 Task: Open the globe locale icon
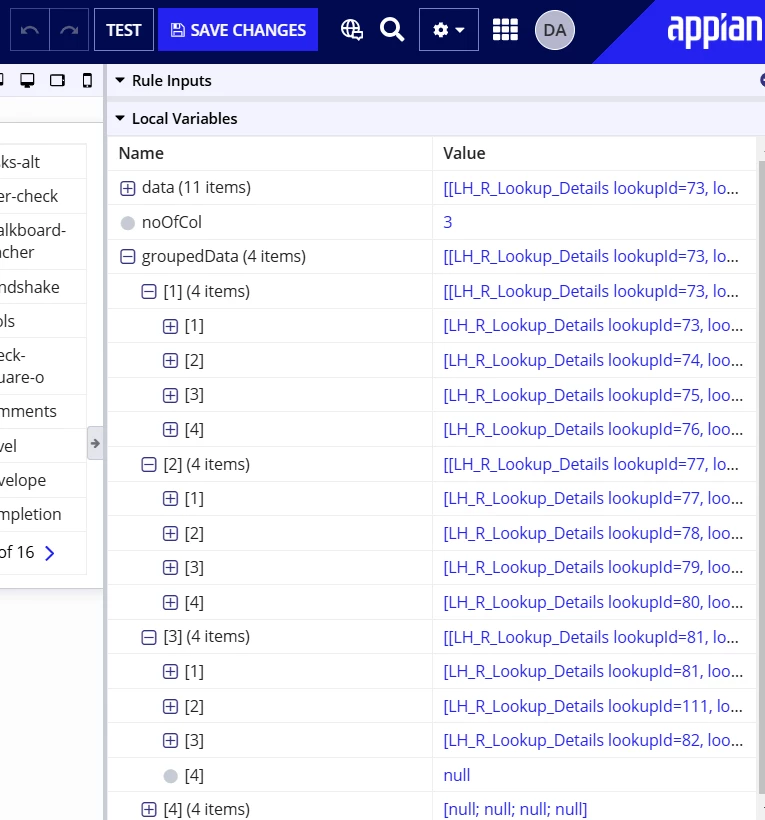(352, 30)
